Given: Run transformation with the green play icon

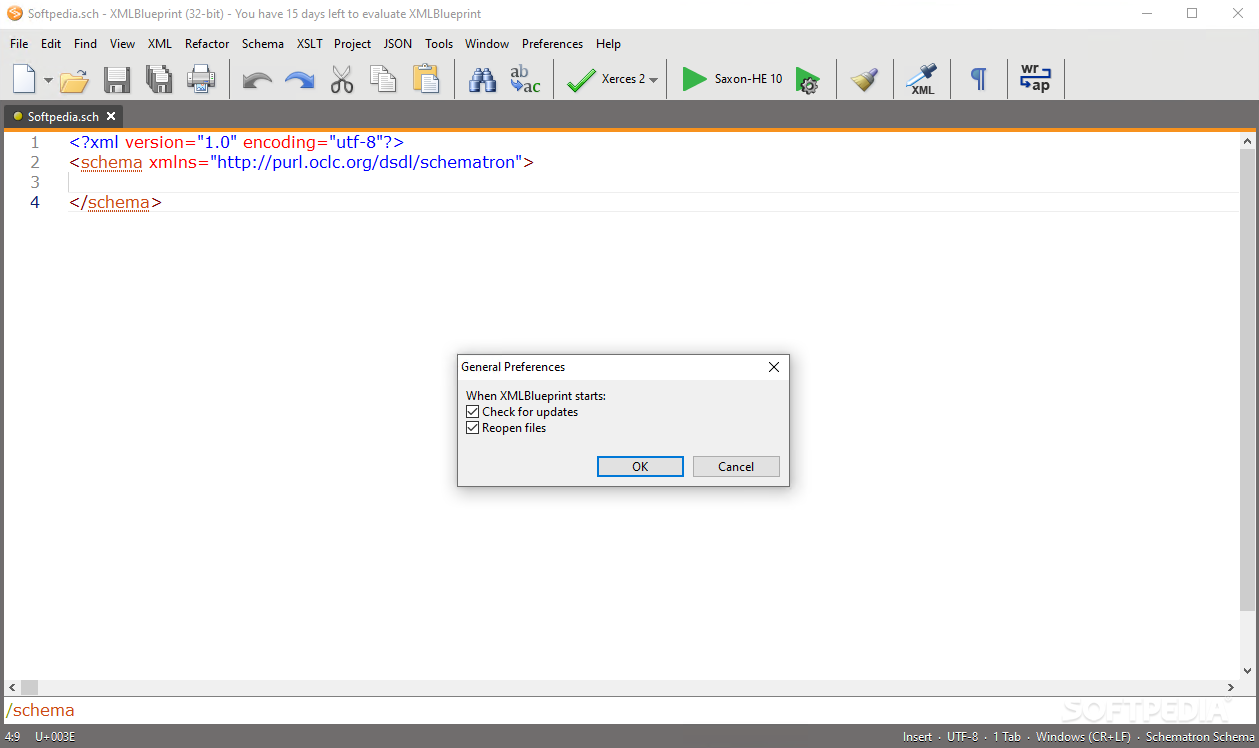Looking at the screenshot, I should point(694,79).
